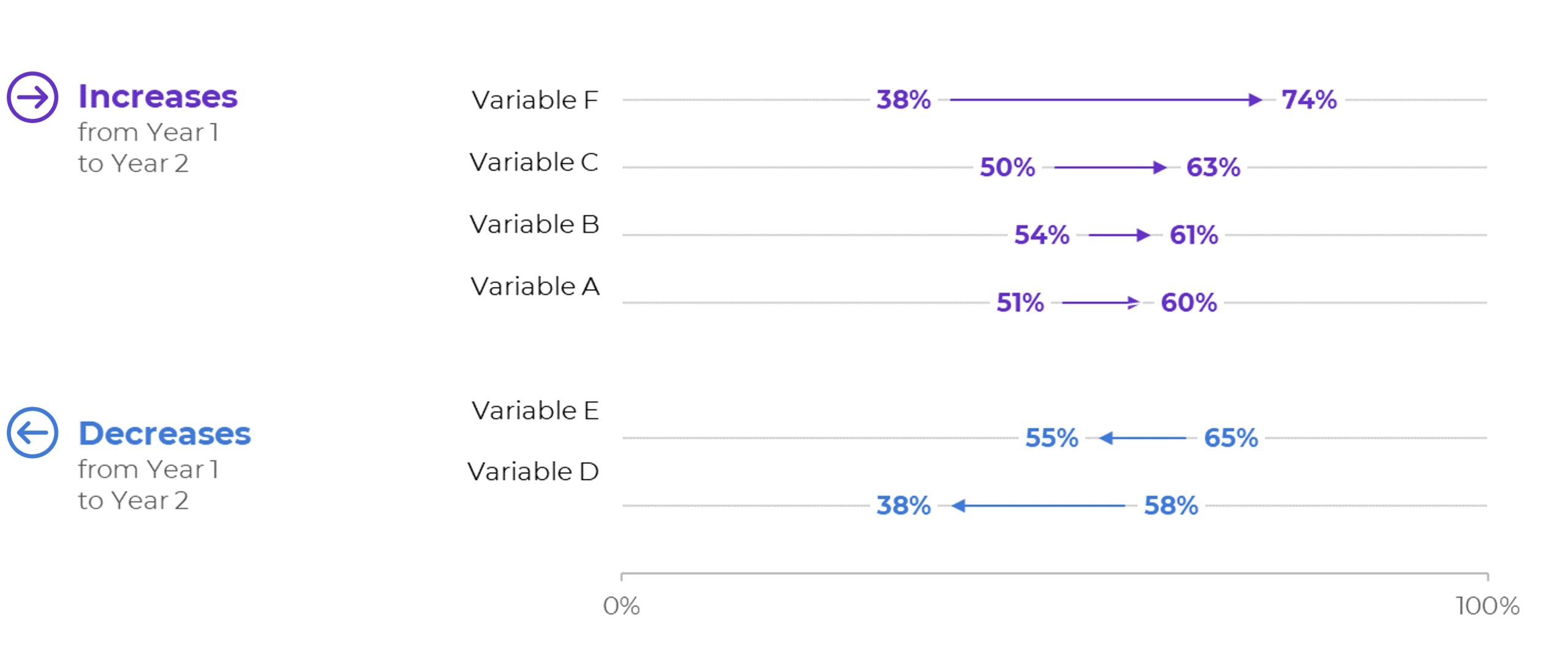Click the 65% value for Variable E
The image size is (1568, 651).
1231,438
